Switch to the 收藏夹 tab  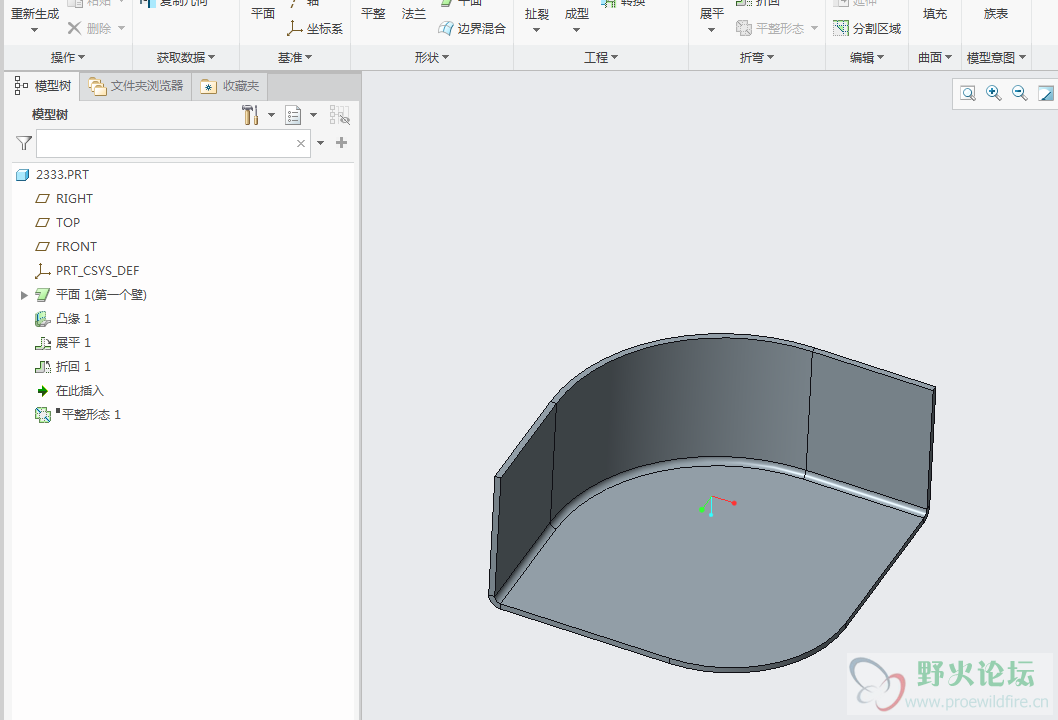tap(229, 86)
